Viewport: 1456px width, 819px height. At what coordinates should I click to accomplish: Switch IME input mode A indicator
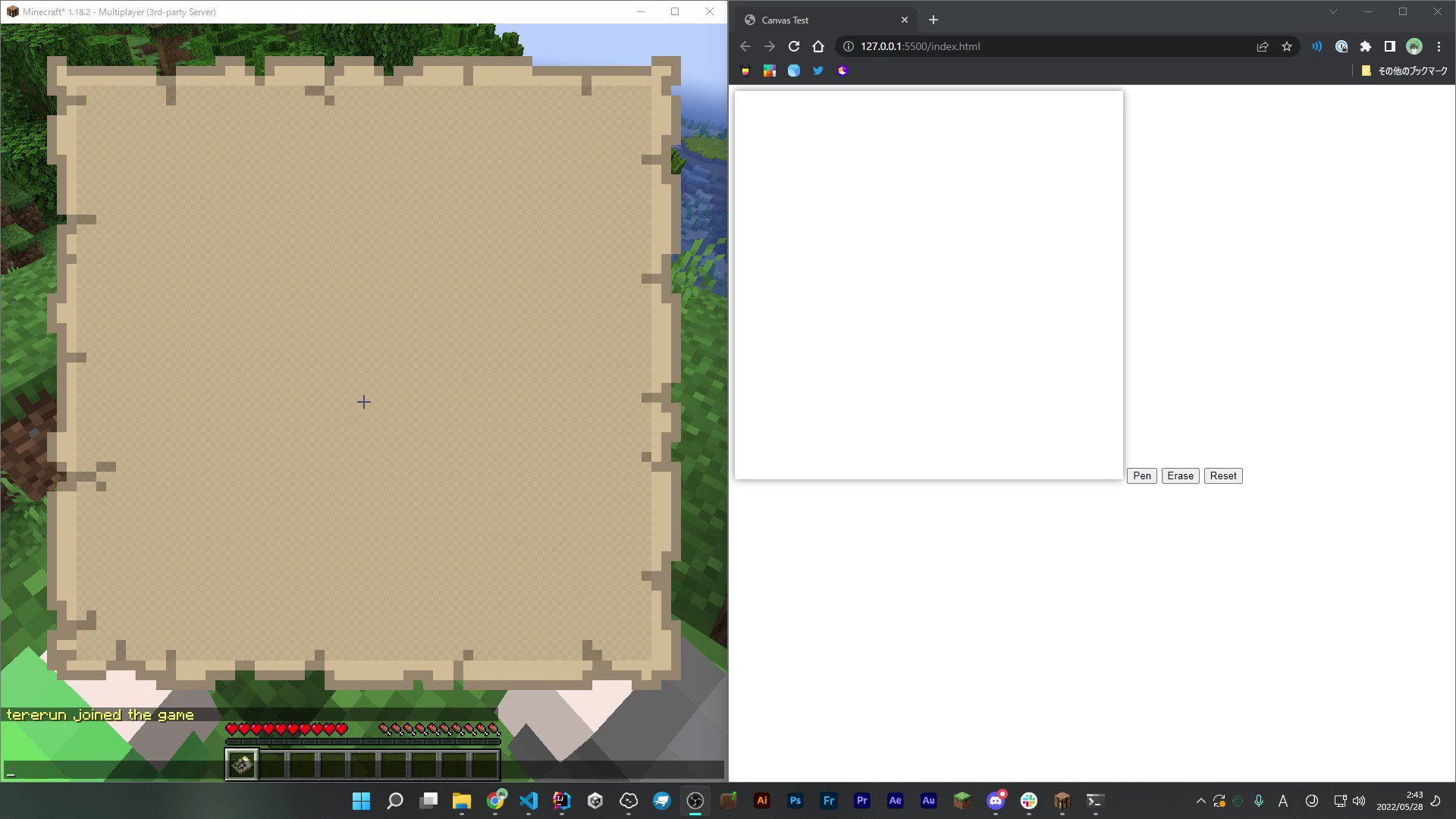[1283, 801]
